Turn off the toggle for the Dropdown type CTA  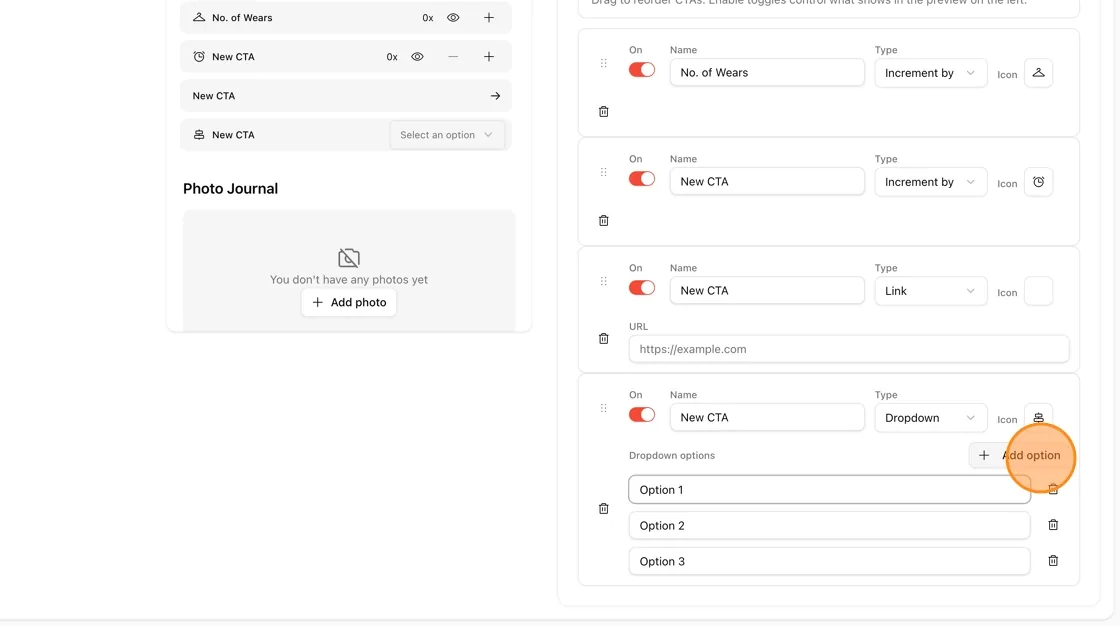(641, 414)
